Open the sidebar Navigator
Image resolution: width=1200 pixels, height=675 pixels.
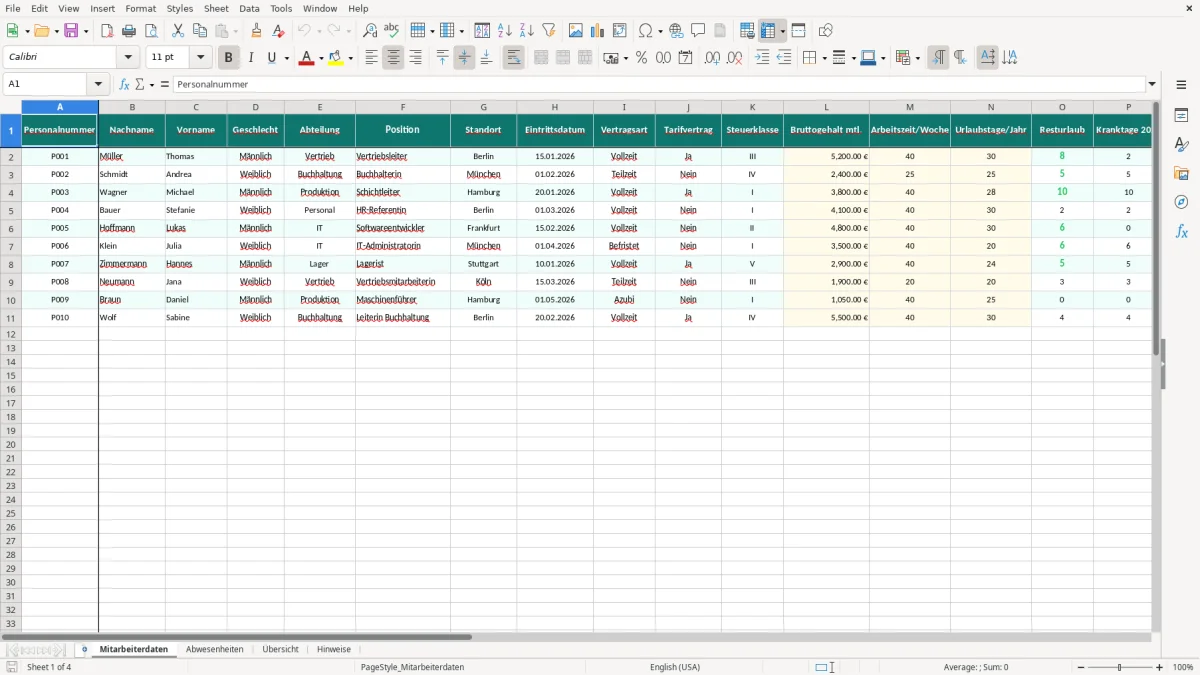(x=1181, y=202)
